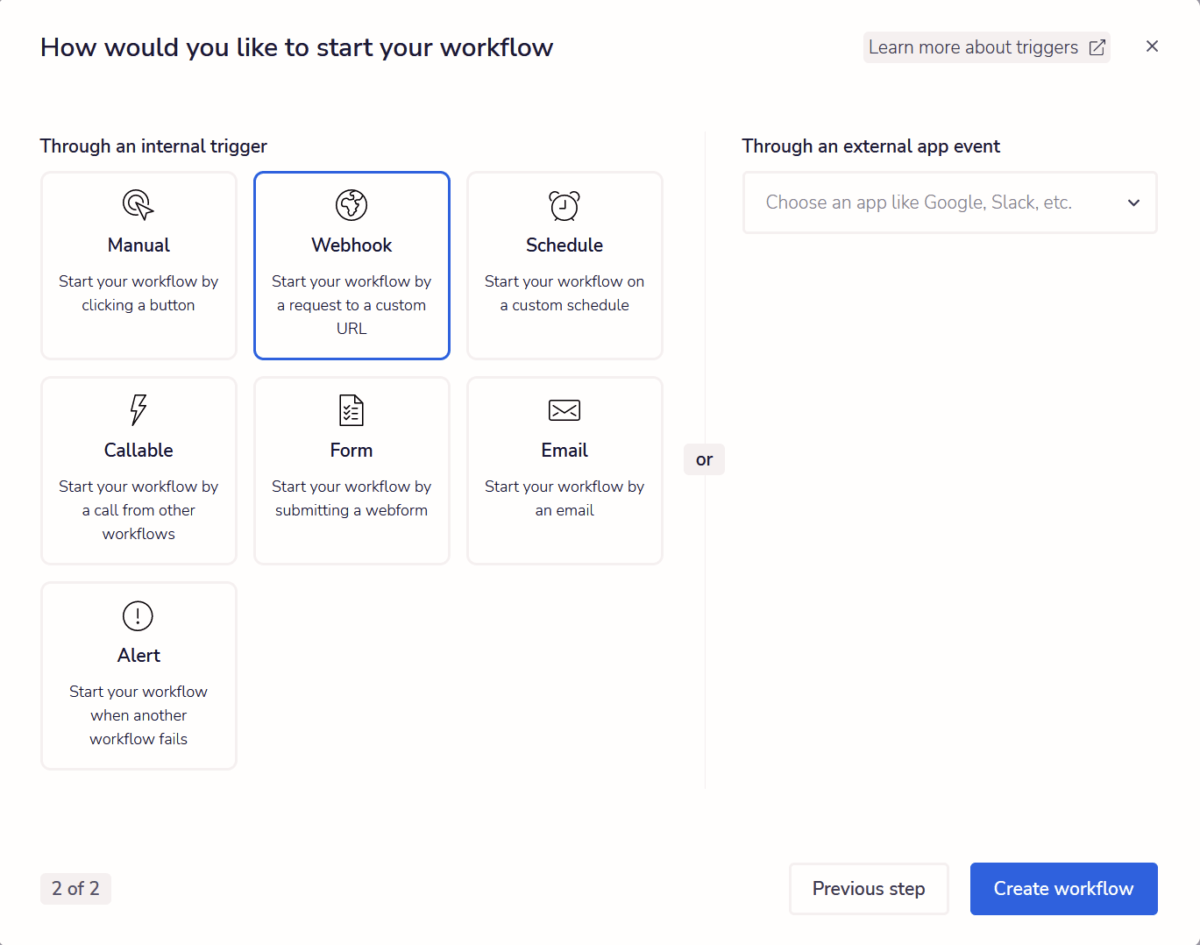Click the Alert exclamation icon
The height and width of the screenshot is (945, 1200).
point(138,615)
